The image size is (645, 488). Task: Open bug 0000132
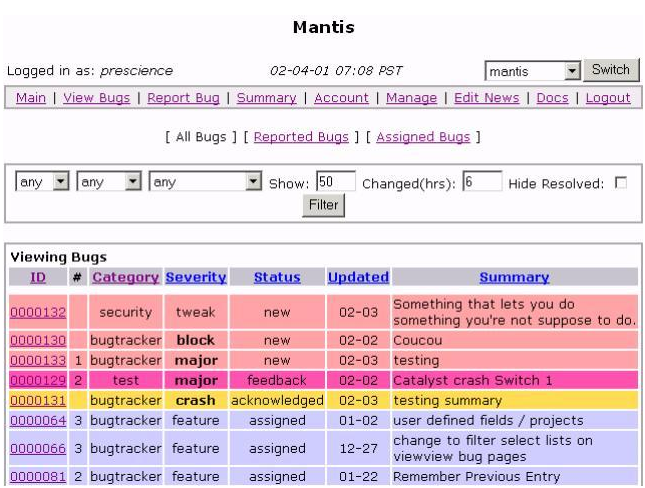click(38, 312)
